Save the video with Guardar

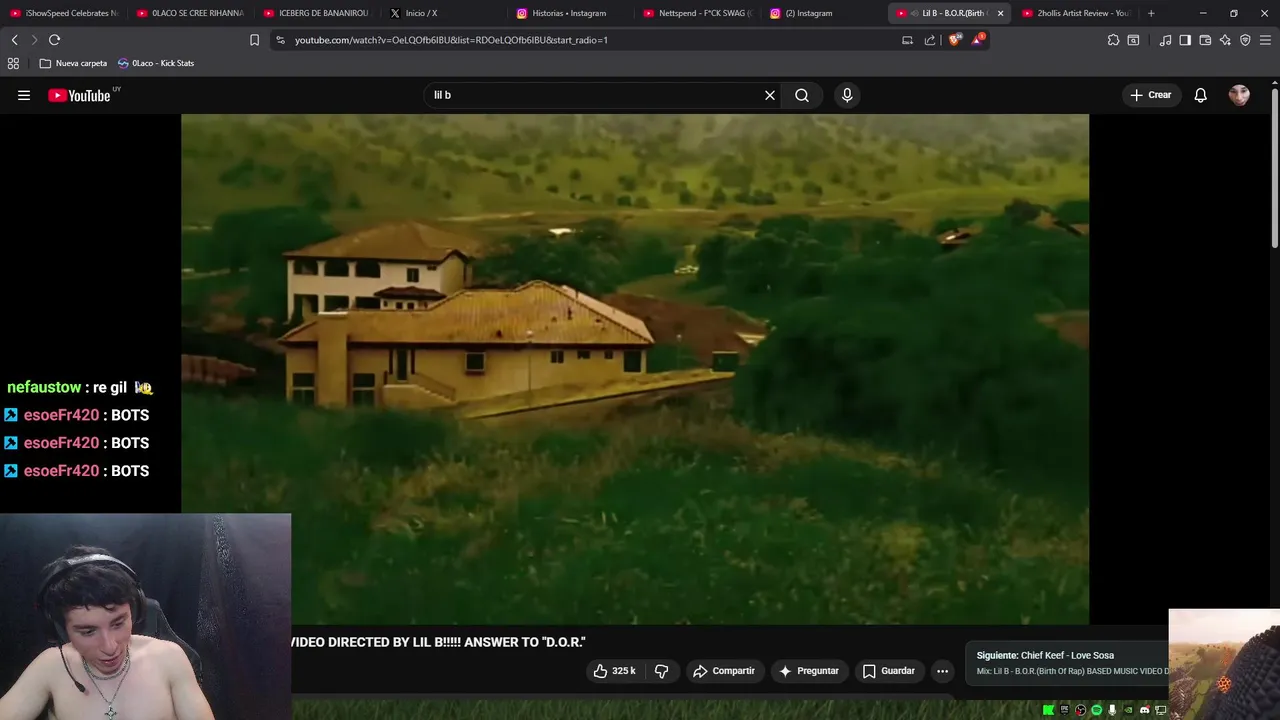(x=889, y=671)
